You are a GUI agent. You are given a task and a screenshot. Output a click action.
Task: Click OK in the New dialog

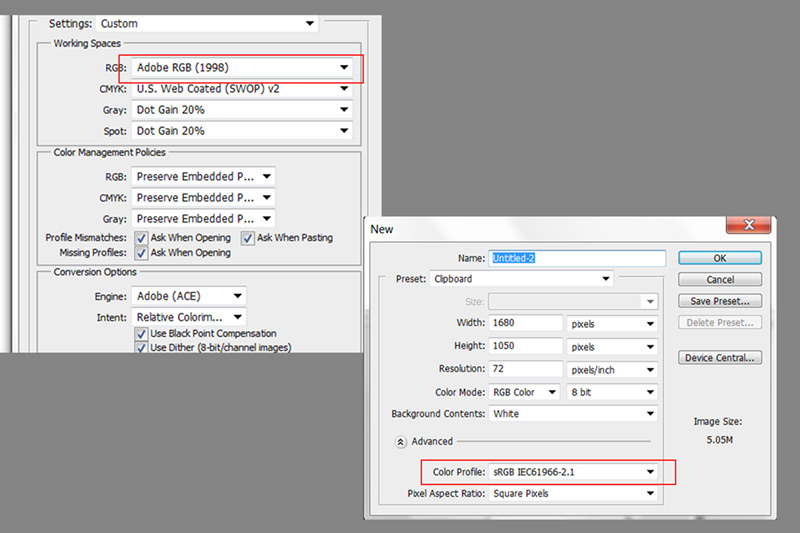[720, 258]
